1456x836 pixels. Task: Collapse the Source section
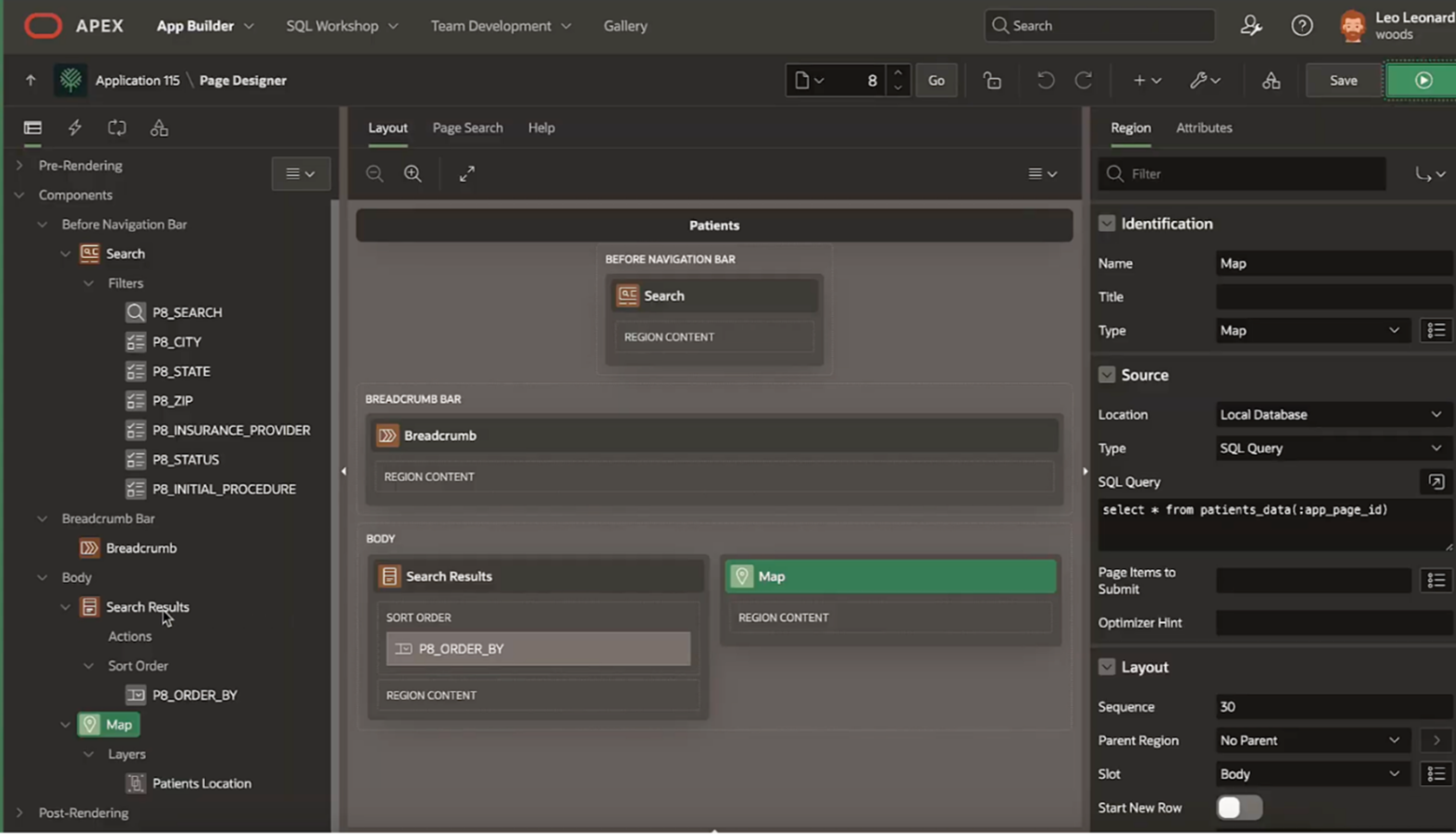point(1106,375)
